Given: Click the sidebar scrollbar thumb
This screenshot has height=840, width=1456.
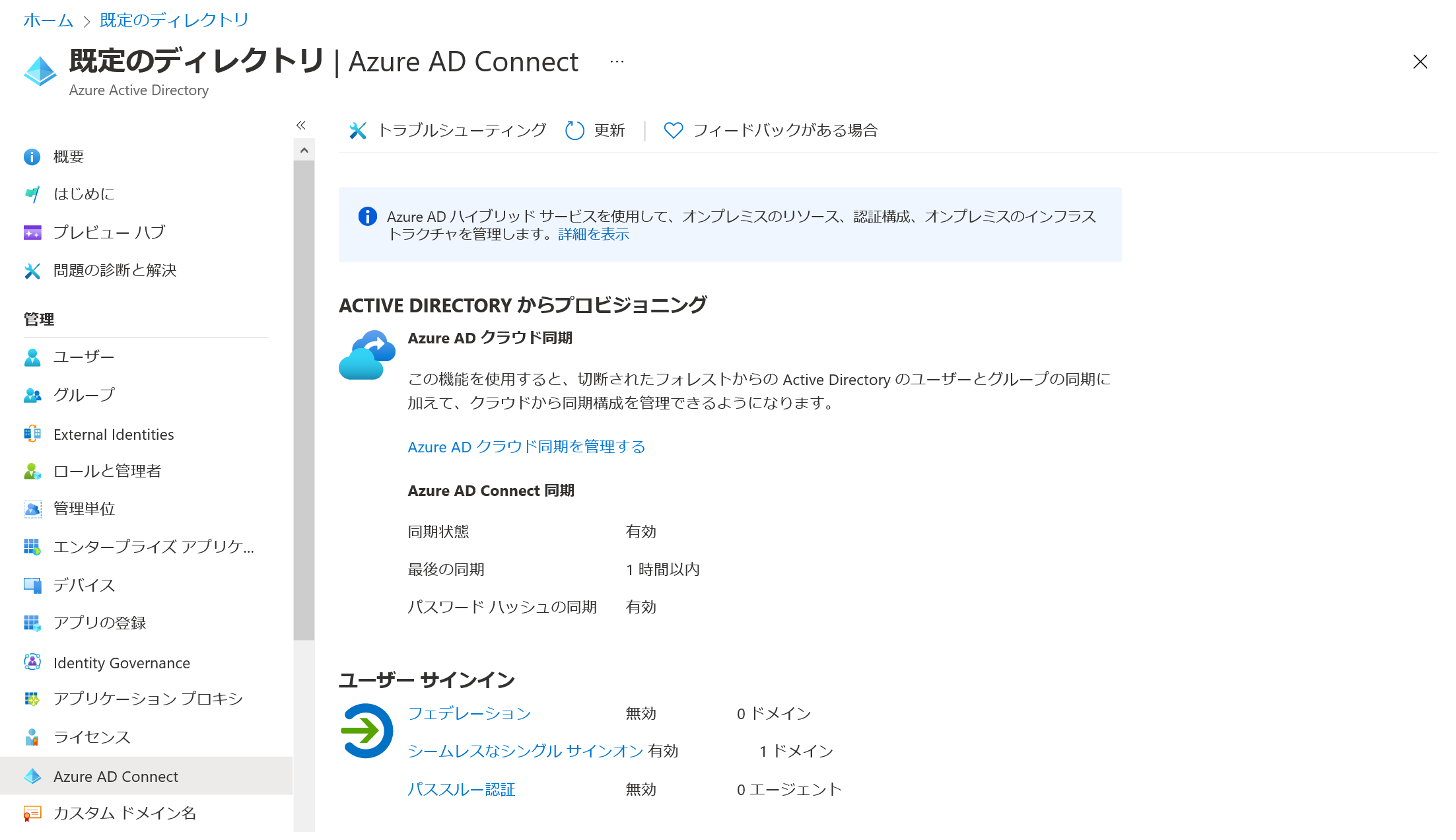Looking at the screenshot, I should pyautogui.click(x=304, y=400).
